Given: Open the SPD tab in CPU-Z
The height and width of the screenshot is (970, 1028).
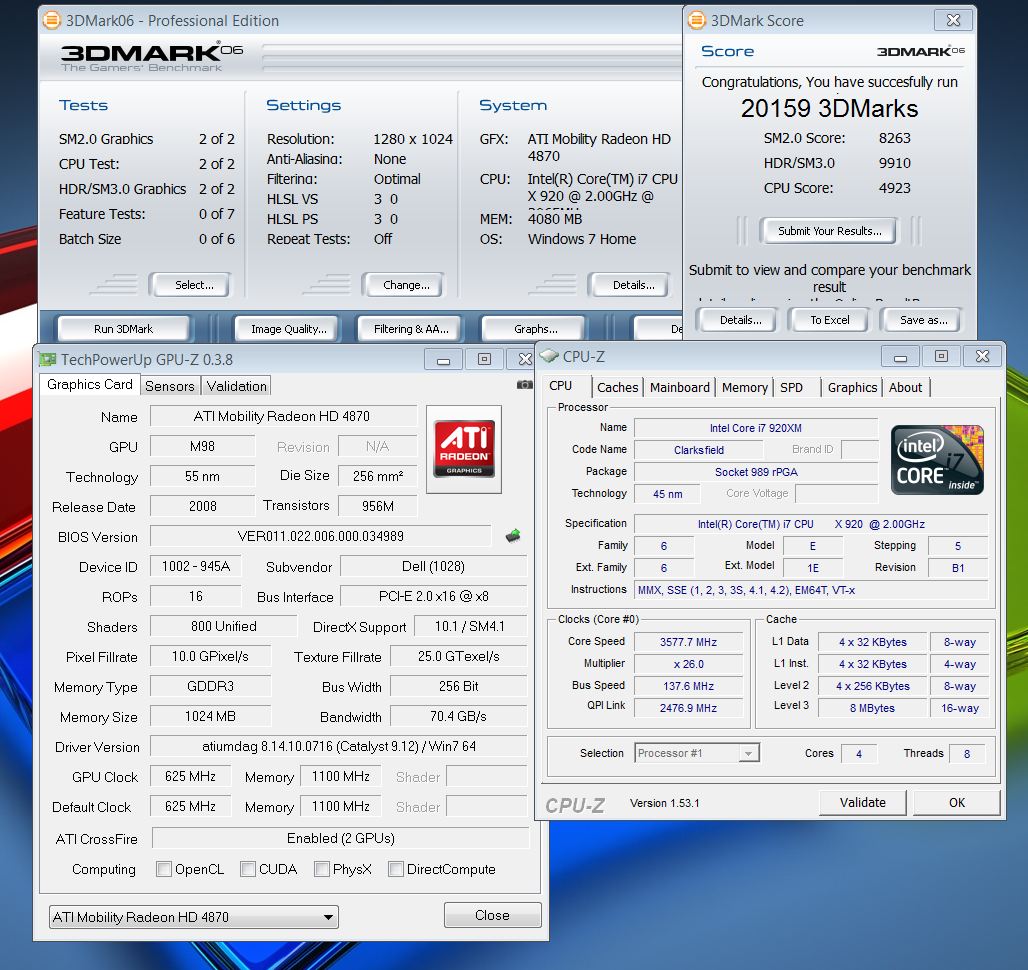Looking at the screenshot, I should (791, 387).
